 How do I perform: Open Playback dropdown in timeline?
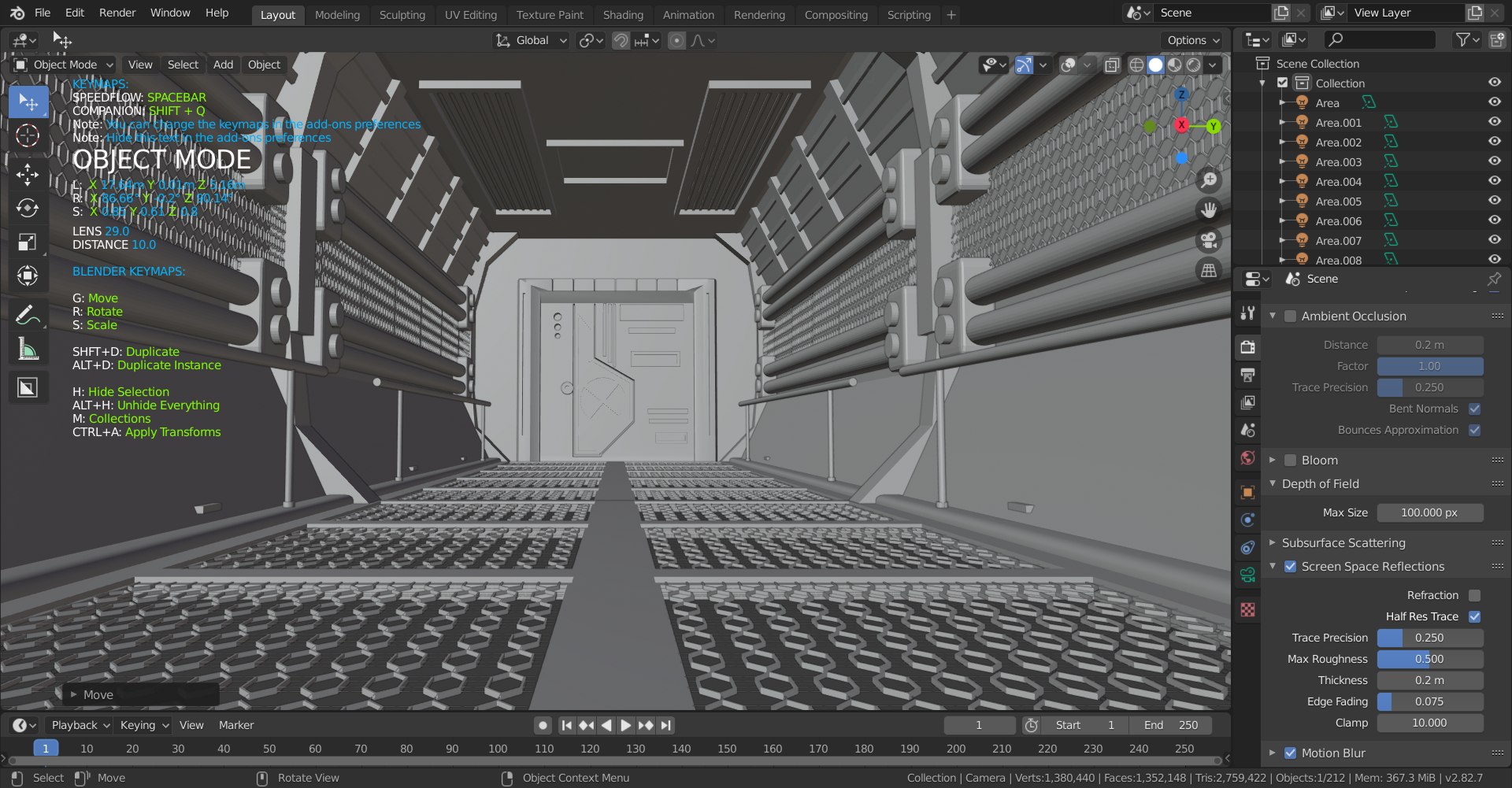pyautogui.click(x=79, y=725)
